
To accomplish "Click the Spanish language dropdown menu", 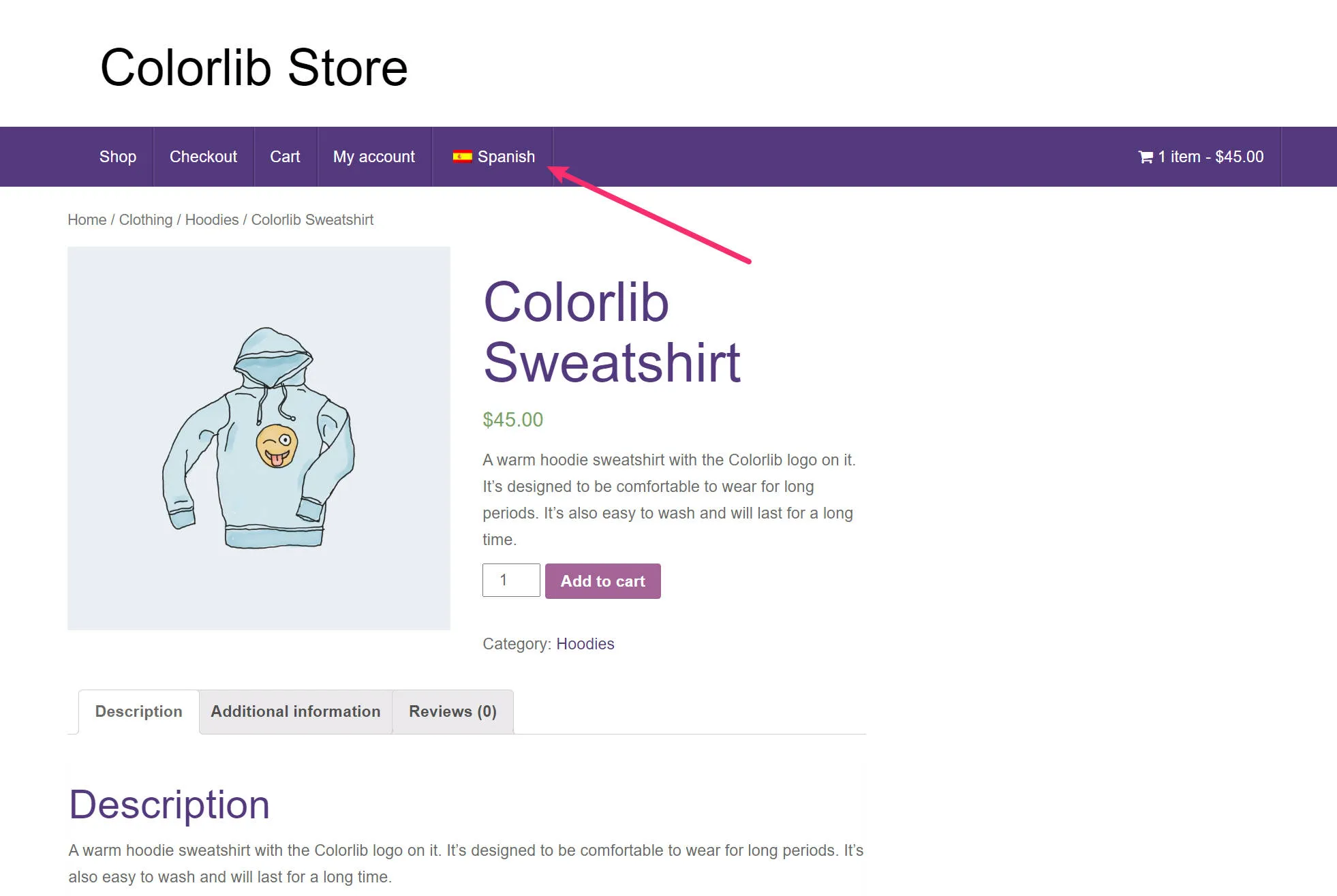I will (x=494, y=156).
